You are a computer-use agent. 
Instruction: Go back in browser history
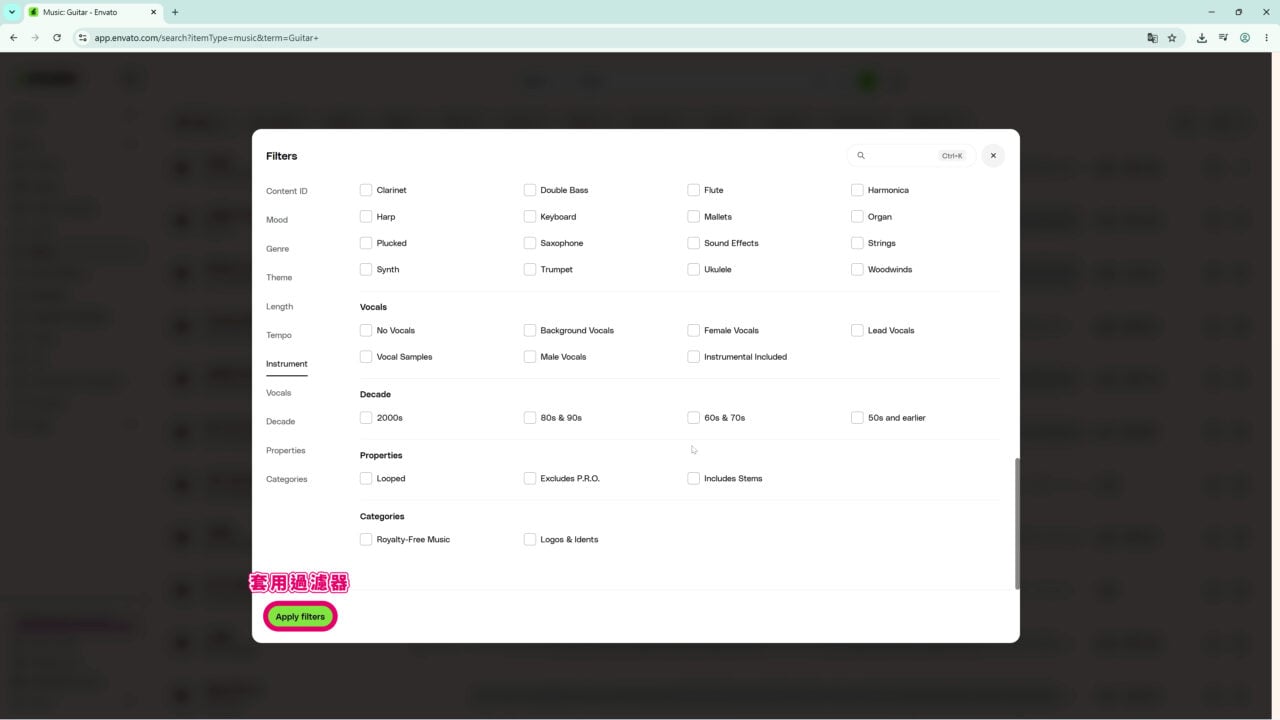pyautogui.click(x=13, y=38)
